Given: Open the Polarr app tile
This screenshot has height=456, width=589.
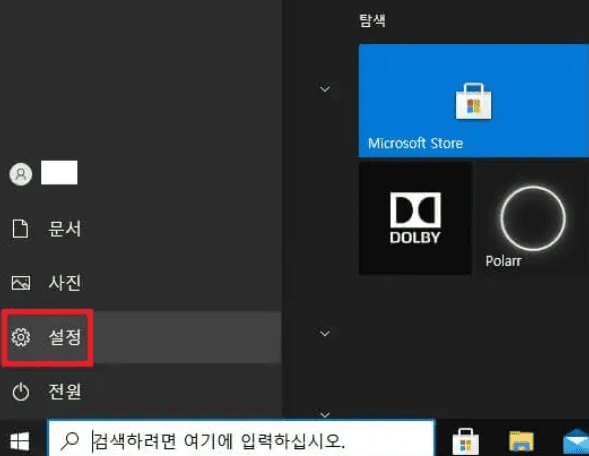Looking at the screenshot, I should [532, 218].
